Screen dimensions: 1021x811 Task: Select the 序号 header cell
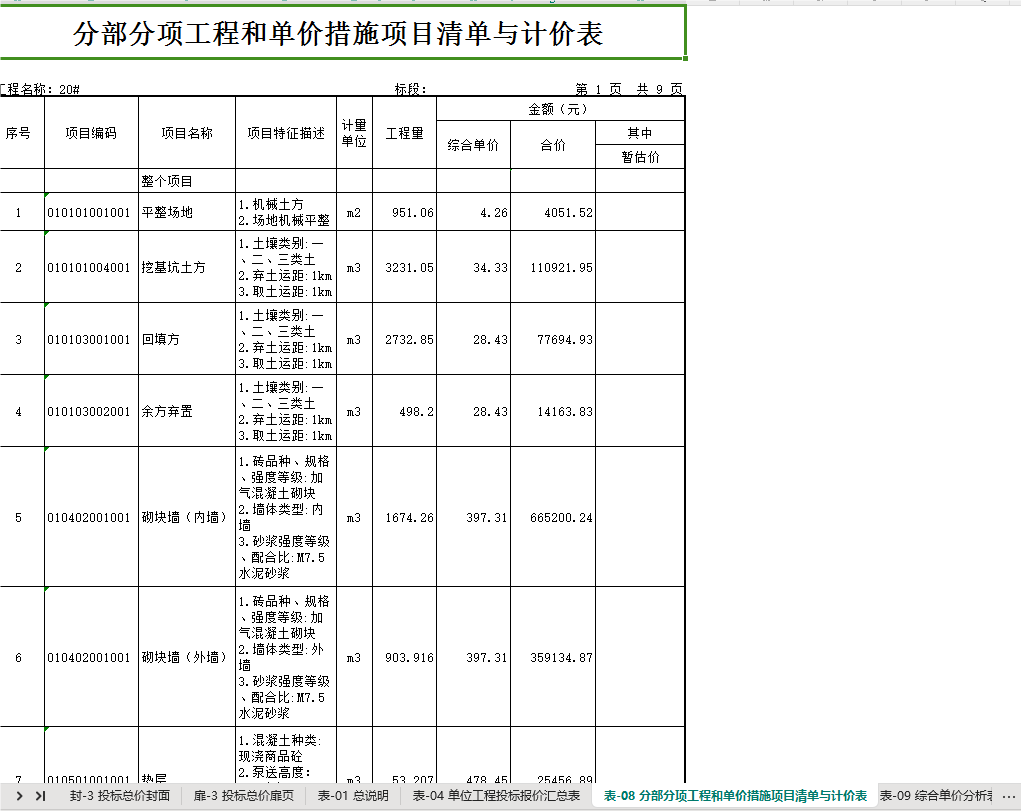(x=21, y=133)
